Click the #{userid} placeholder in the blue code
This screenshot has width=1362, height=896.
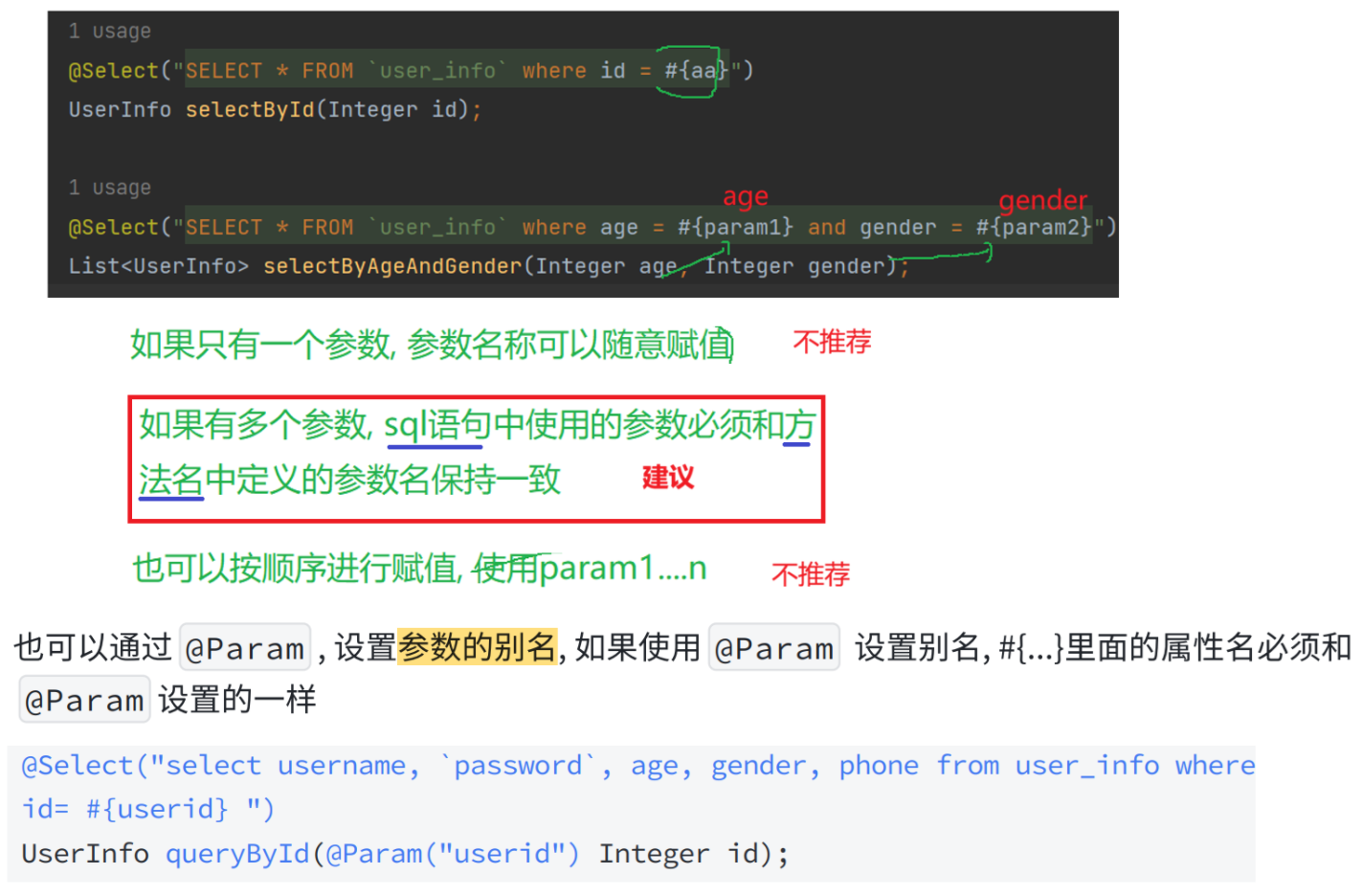click(157, 809)
